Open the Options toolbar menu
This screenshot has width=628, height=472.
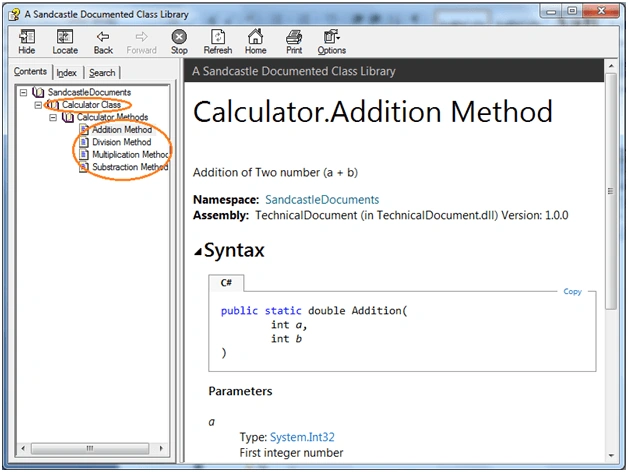click(332, 42)
